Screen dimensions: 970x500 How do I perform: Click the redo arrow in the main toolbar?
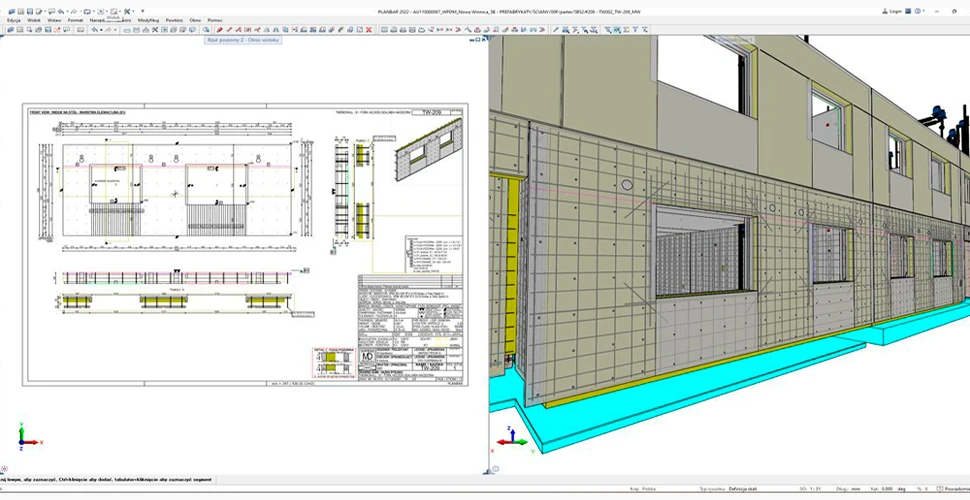tap(109, 30)
